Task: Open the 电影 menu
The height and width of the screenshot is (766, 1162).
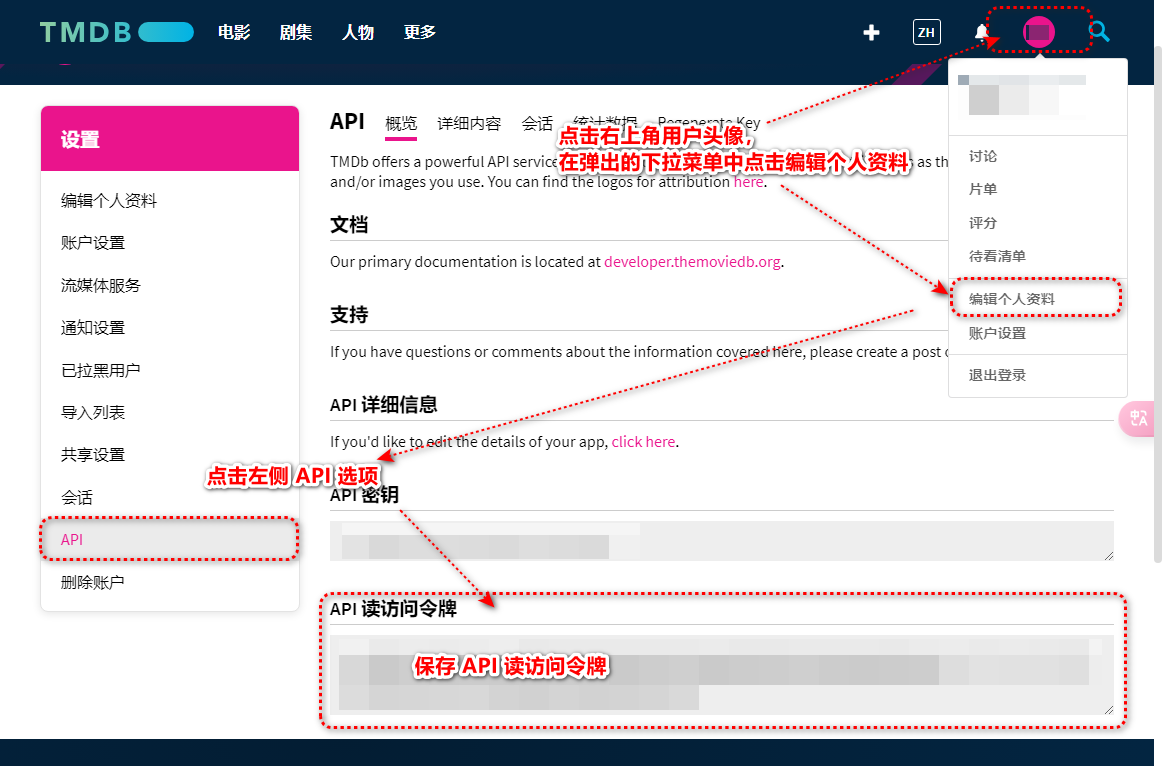Action: [234, 32]
